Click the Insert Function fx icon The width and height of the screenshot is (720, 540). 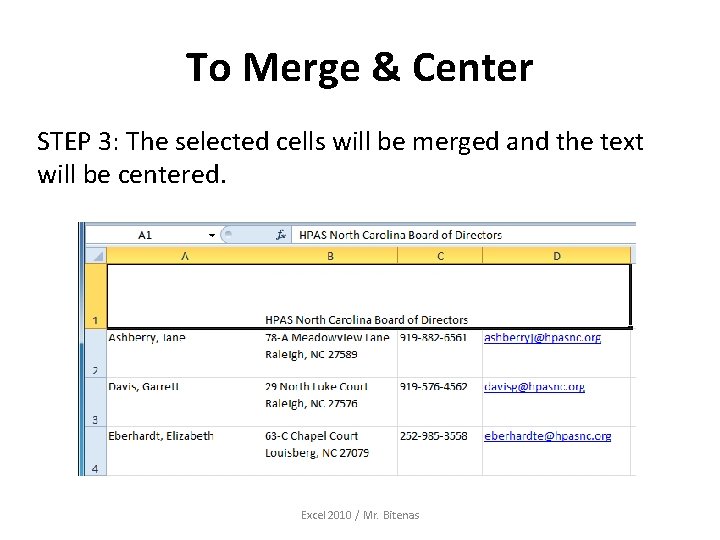click(x=281, y=235)
